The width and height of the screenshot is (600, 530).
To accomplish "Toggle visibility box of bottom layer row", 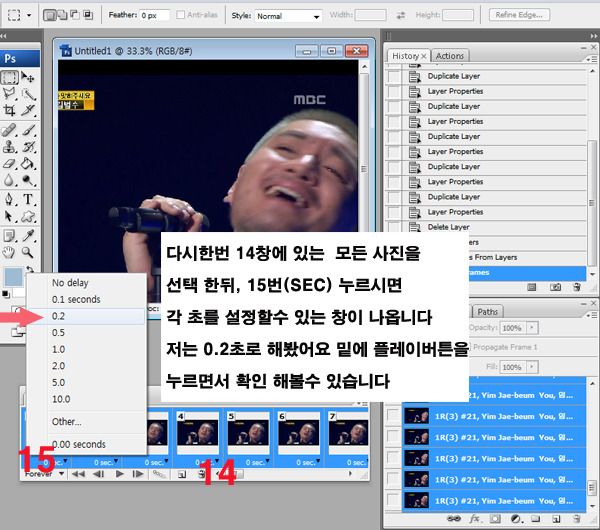I will pyautogui.click(x=393, y=500).
